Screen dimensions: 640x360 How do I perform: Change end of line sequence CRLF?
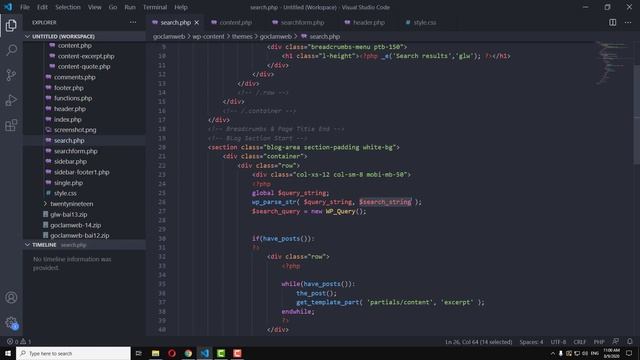point(579,342)
